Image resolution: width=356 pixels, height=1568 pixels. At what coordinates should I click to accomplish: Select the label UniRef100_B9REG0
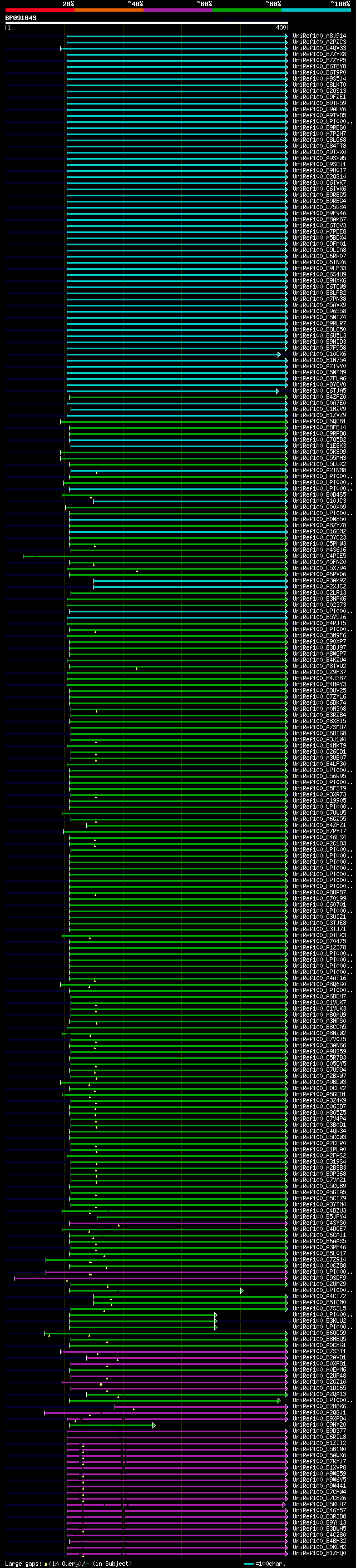(319, 127)
